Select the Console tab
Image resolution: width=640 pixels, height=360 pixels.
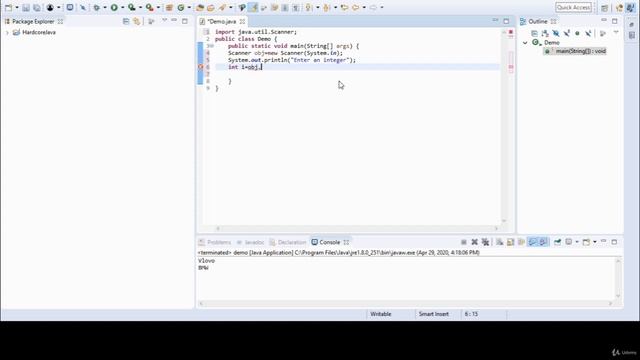point(330,242)
